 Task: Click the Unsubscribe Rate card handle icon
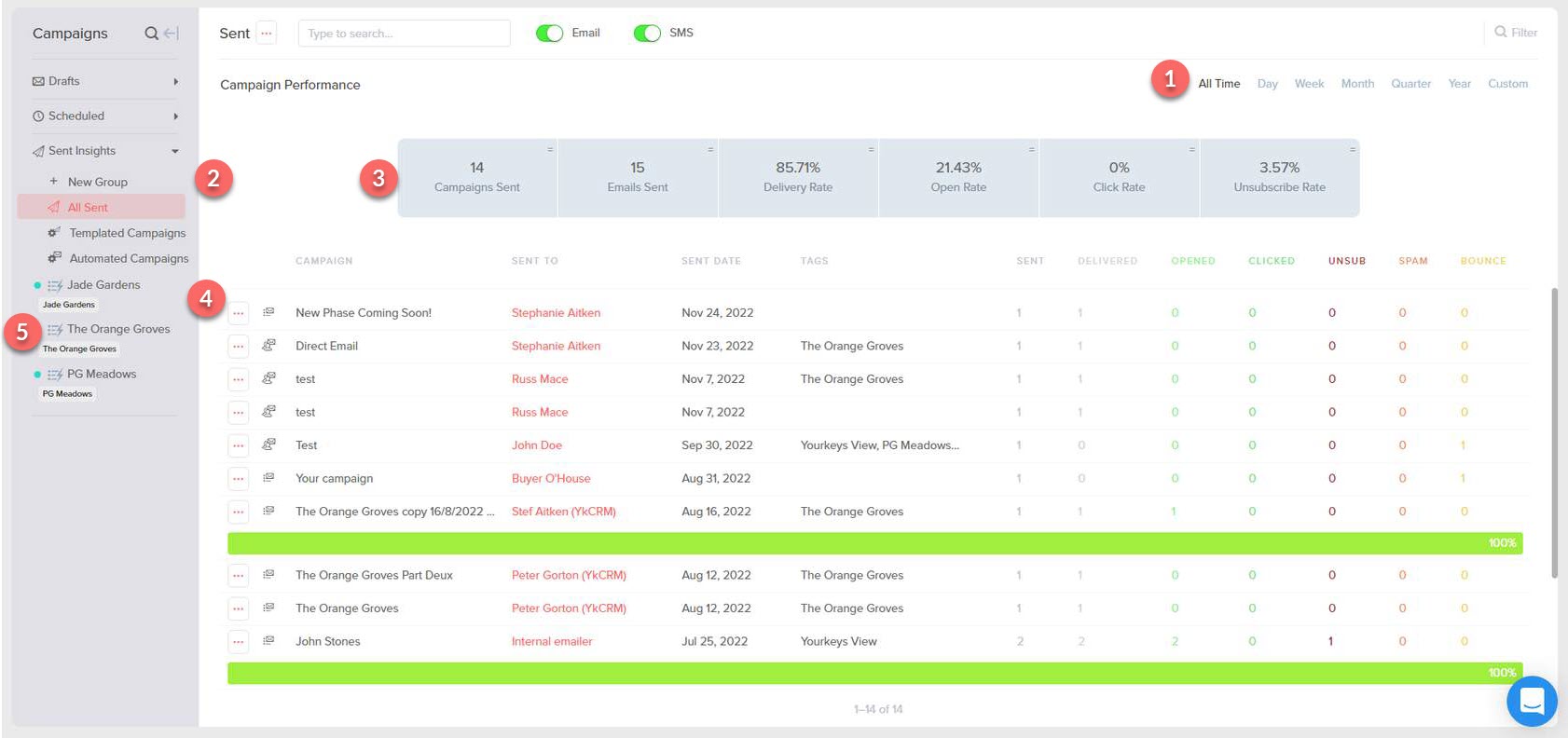[1352, 149]
